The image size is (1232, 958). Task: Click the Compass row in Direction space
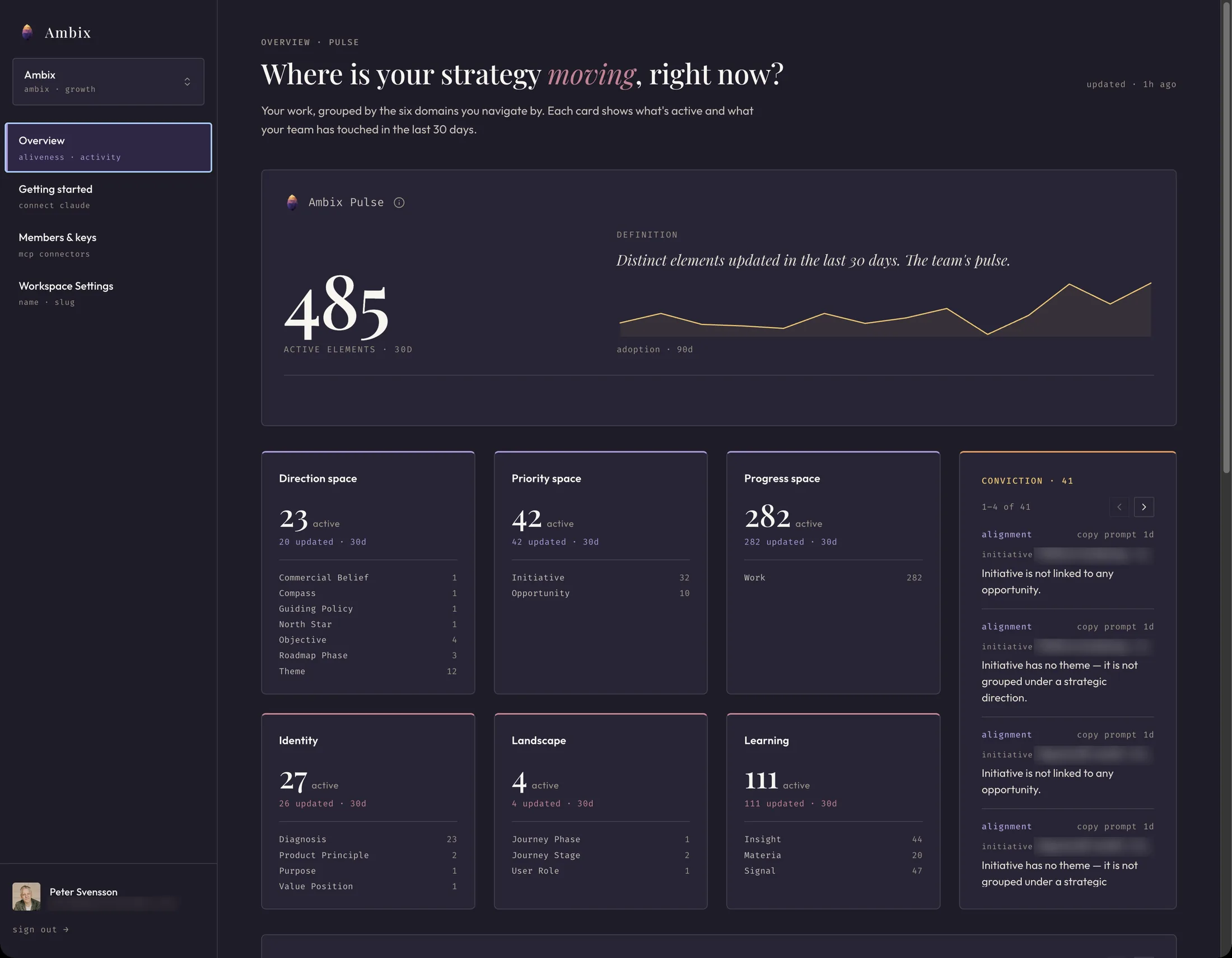[x=368, y=593]
